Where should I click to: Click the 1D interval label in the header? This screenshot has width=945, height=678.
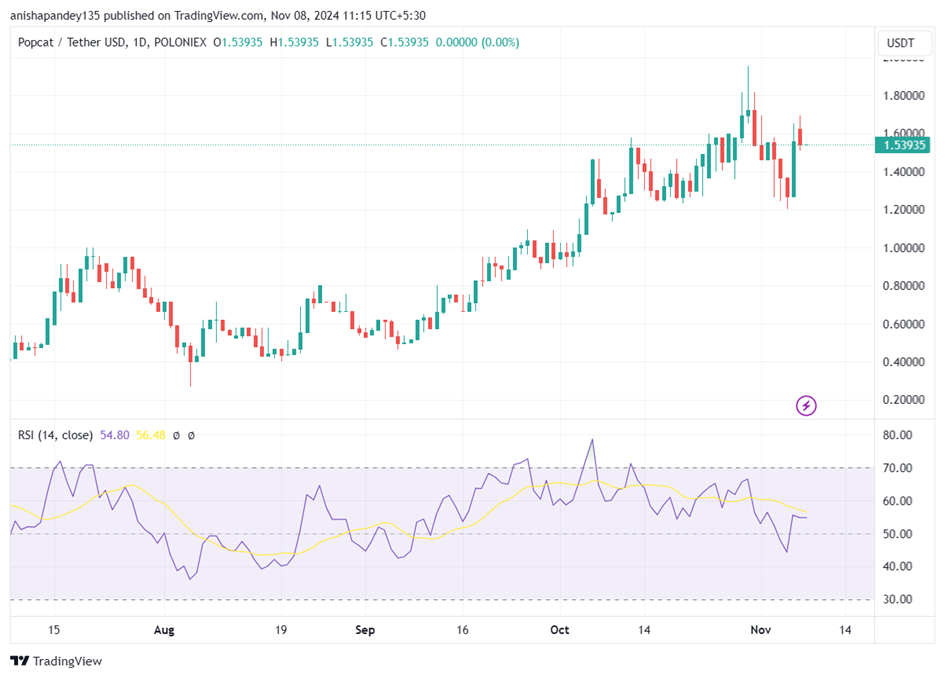coord(139,42)
